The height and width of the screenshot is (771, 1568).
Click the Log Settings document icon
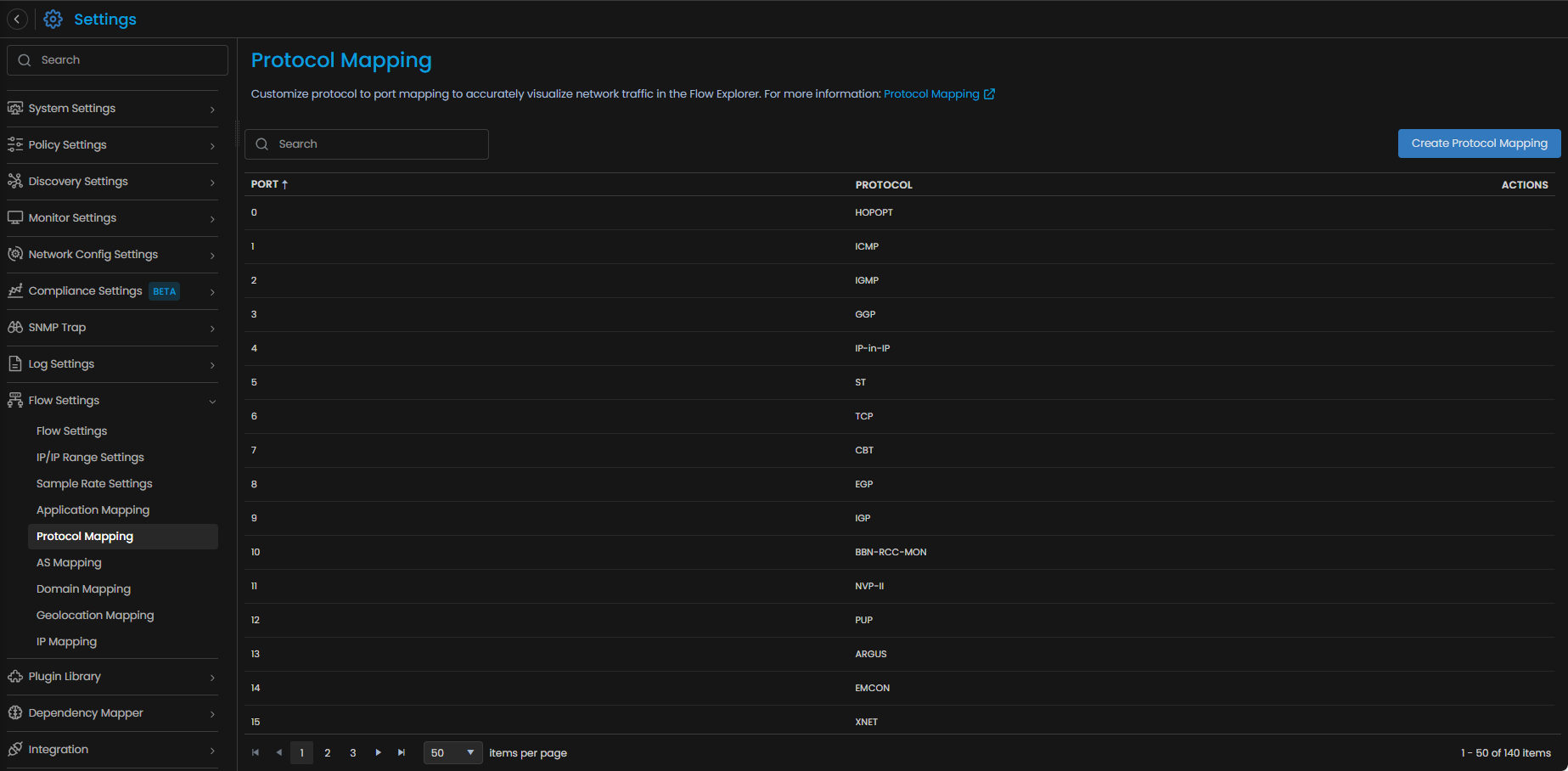coord(15,363)
